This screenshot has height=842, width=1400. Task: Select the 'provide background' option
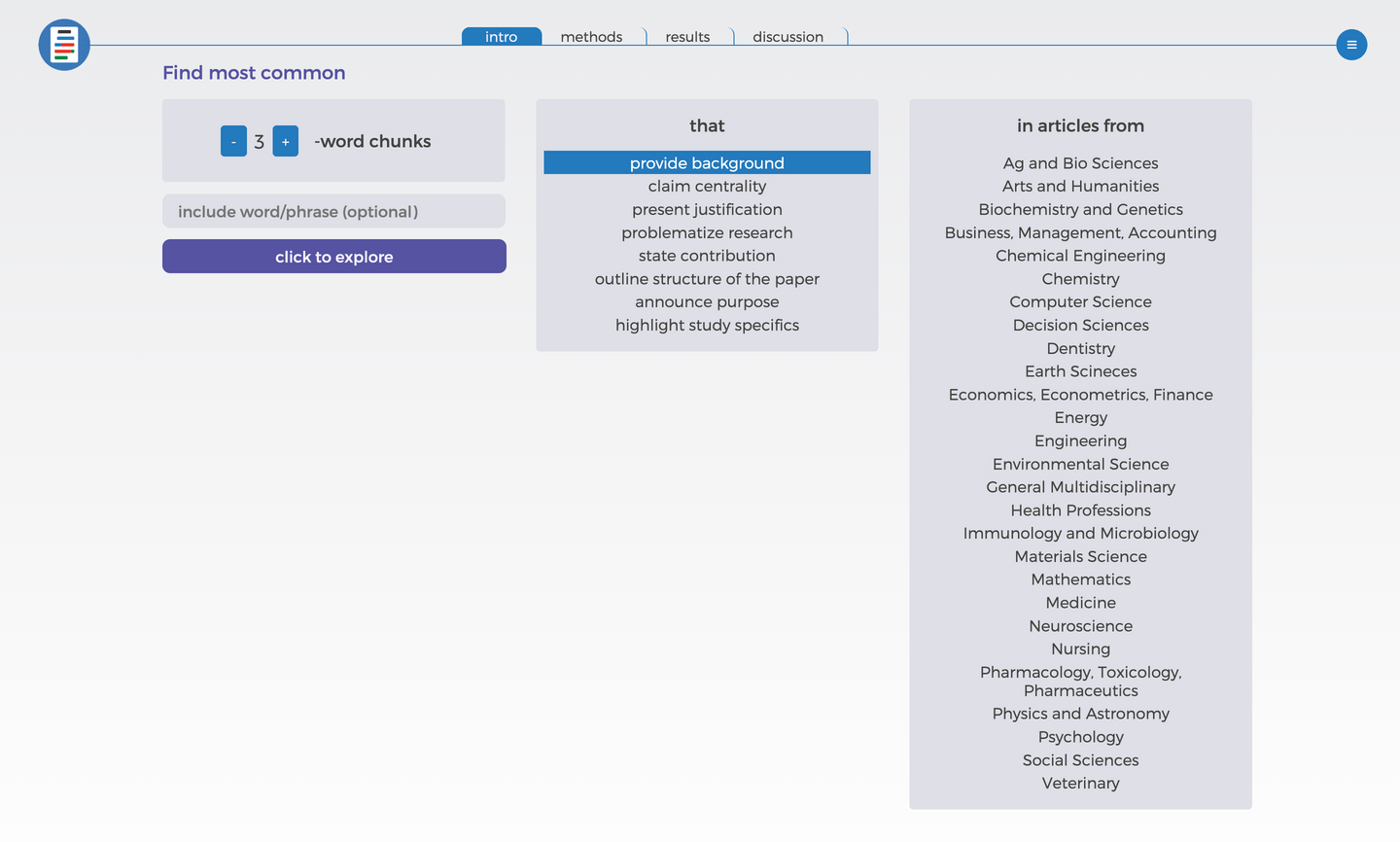[707, 163]
